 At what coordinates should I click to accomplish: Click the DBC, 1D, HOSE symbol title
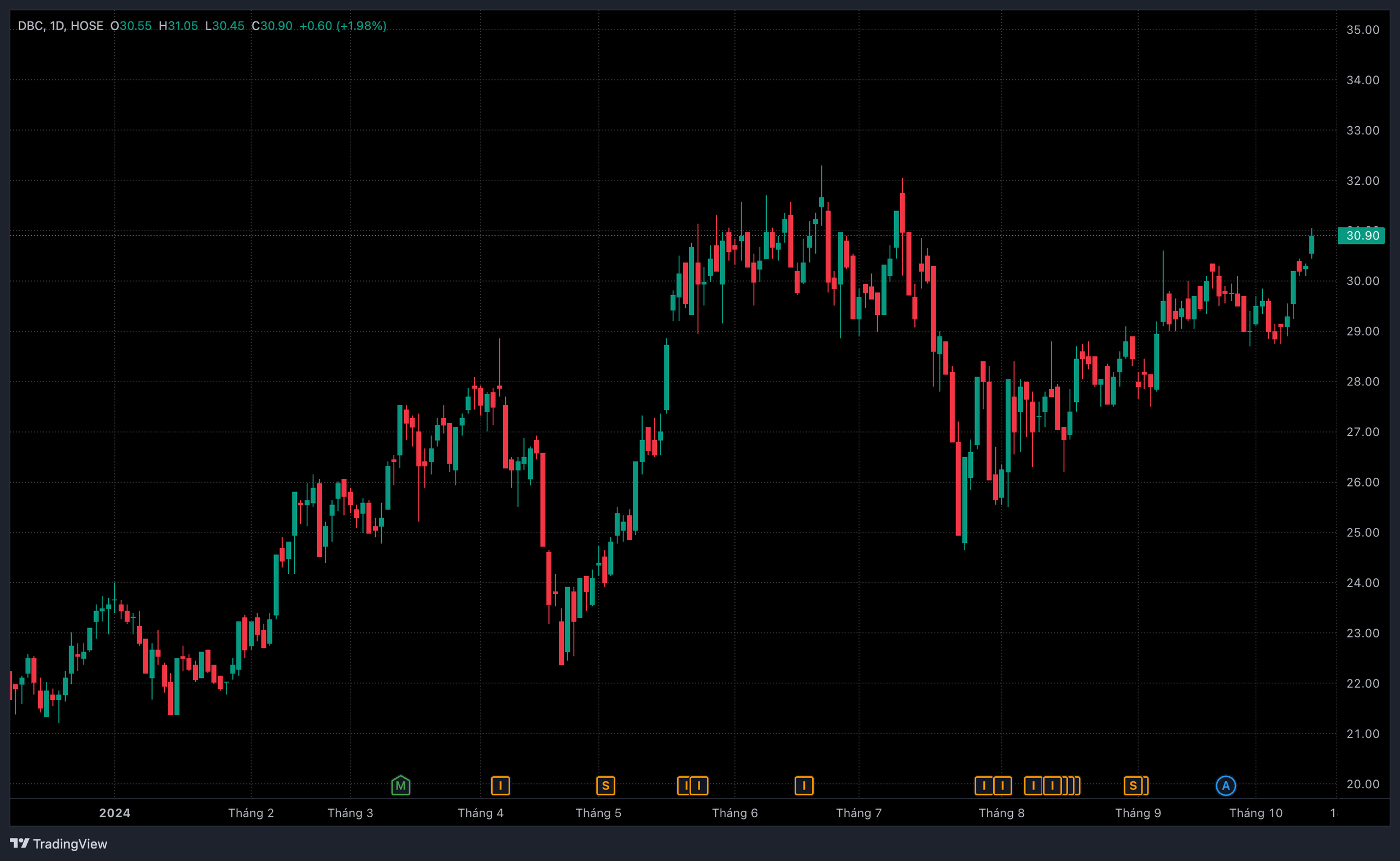coord(60,26)
